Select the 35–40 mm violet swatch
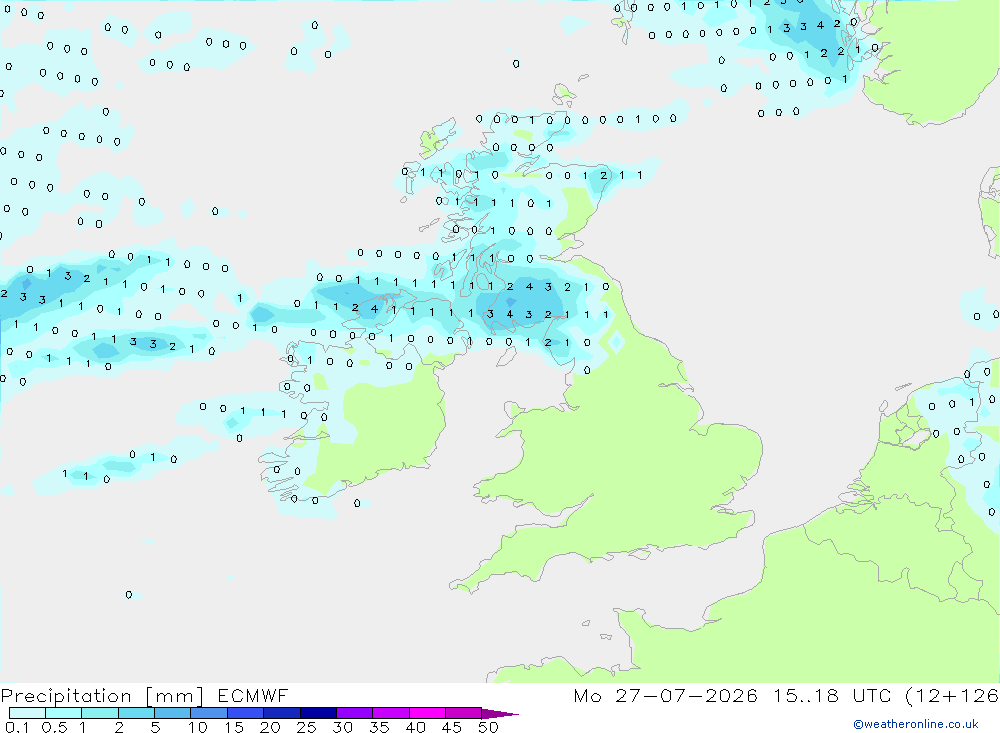This screenshot has width=1000, height=733. tap(390, 713)
